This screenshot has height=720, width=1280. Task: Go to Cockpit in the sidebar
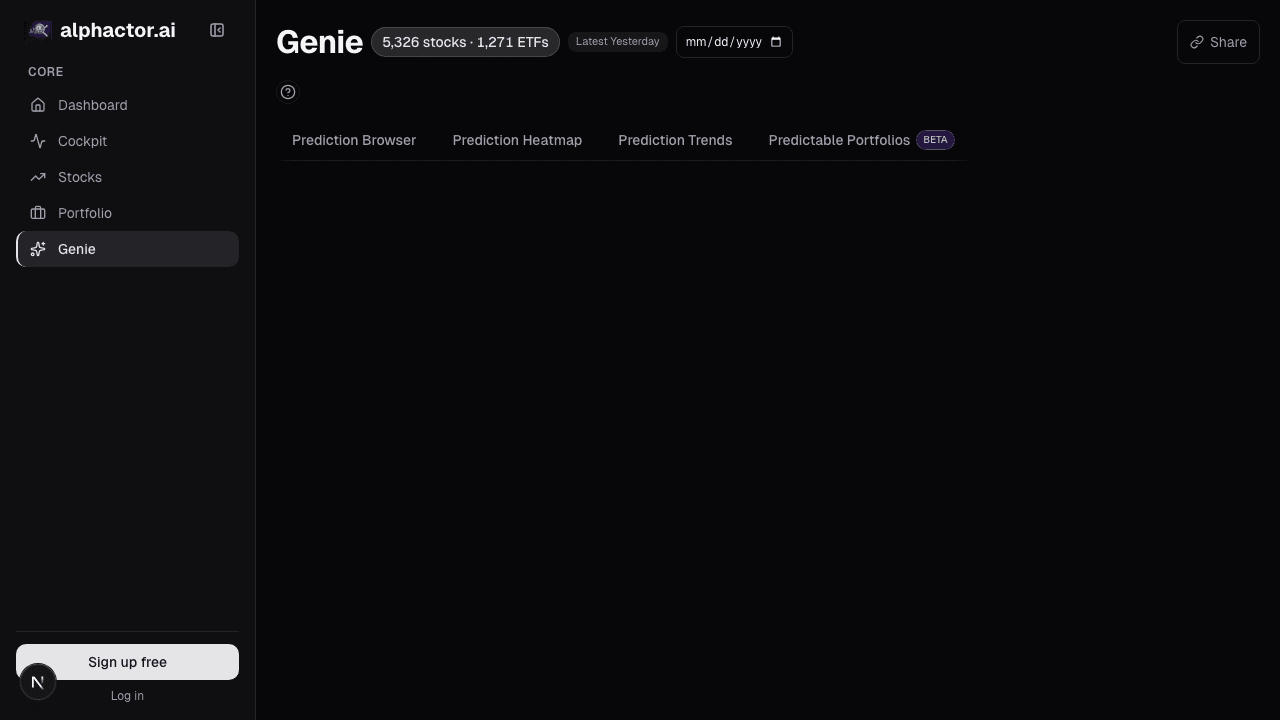pos(127,141)
